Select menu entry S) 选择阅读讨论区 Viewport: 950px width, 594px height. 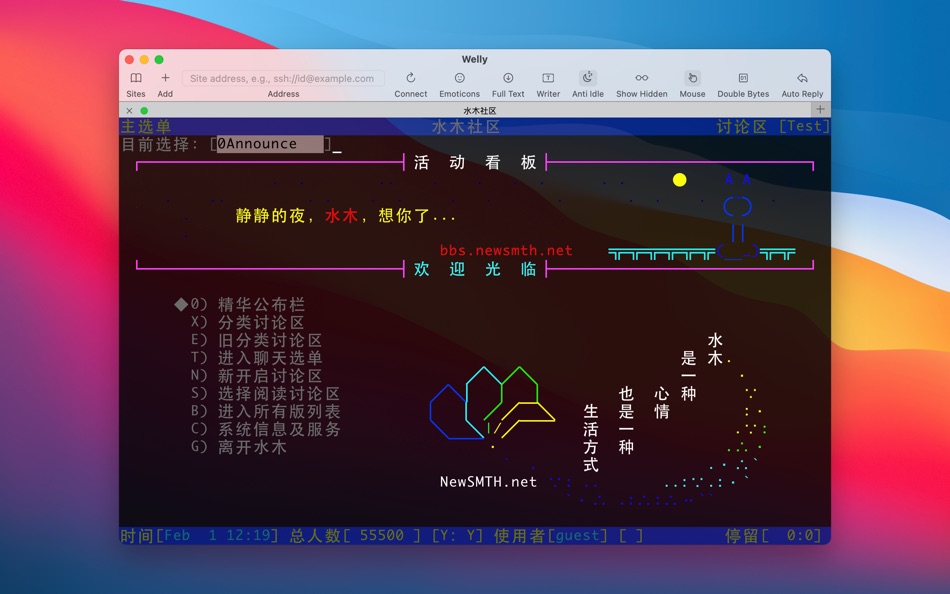(x=265, y=393)
